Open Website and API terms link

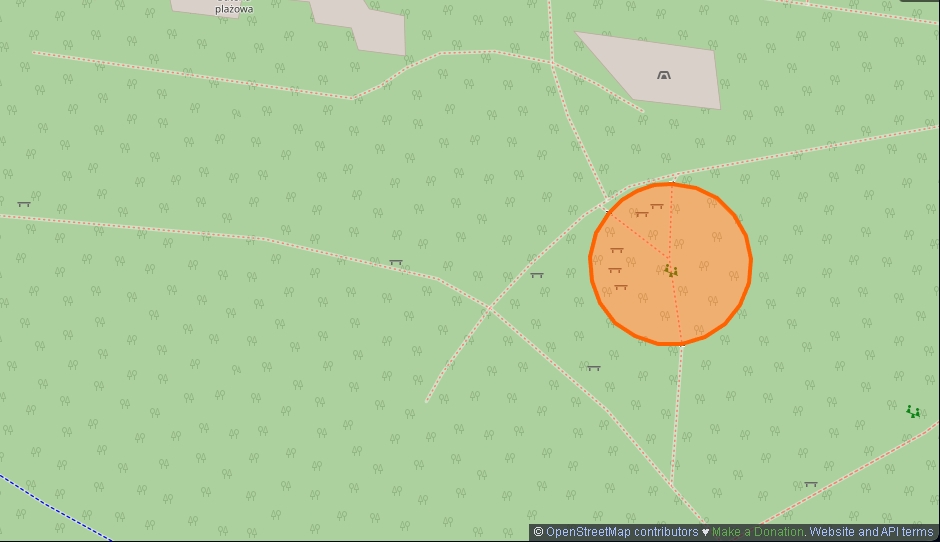(x=871, y=532)
